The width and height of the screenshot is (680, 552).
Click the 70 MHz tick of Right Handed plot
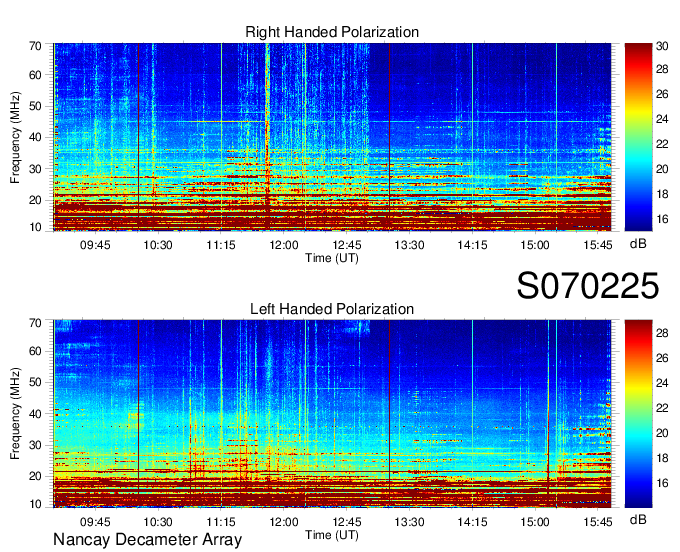[35, 46]
